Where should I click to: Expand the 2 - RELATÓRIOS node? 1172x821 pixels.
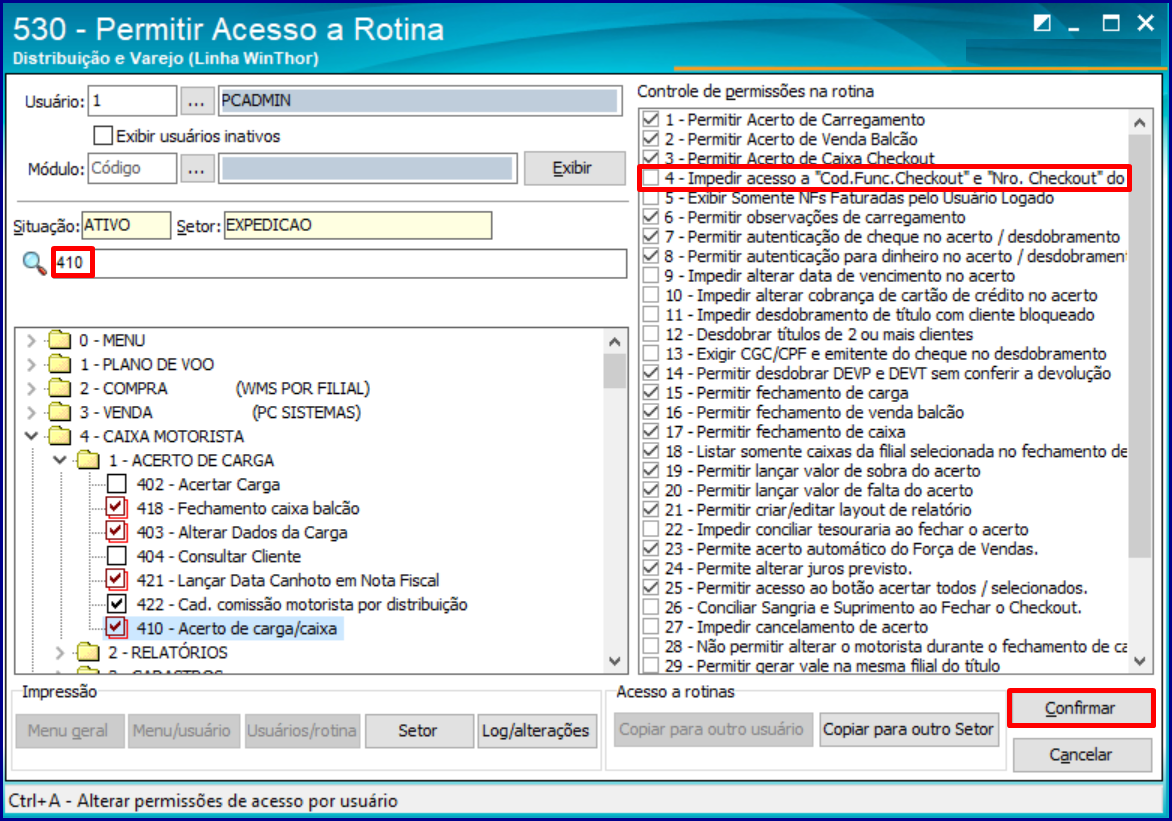(60, 652)
